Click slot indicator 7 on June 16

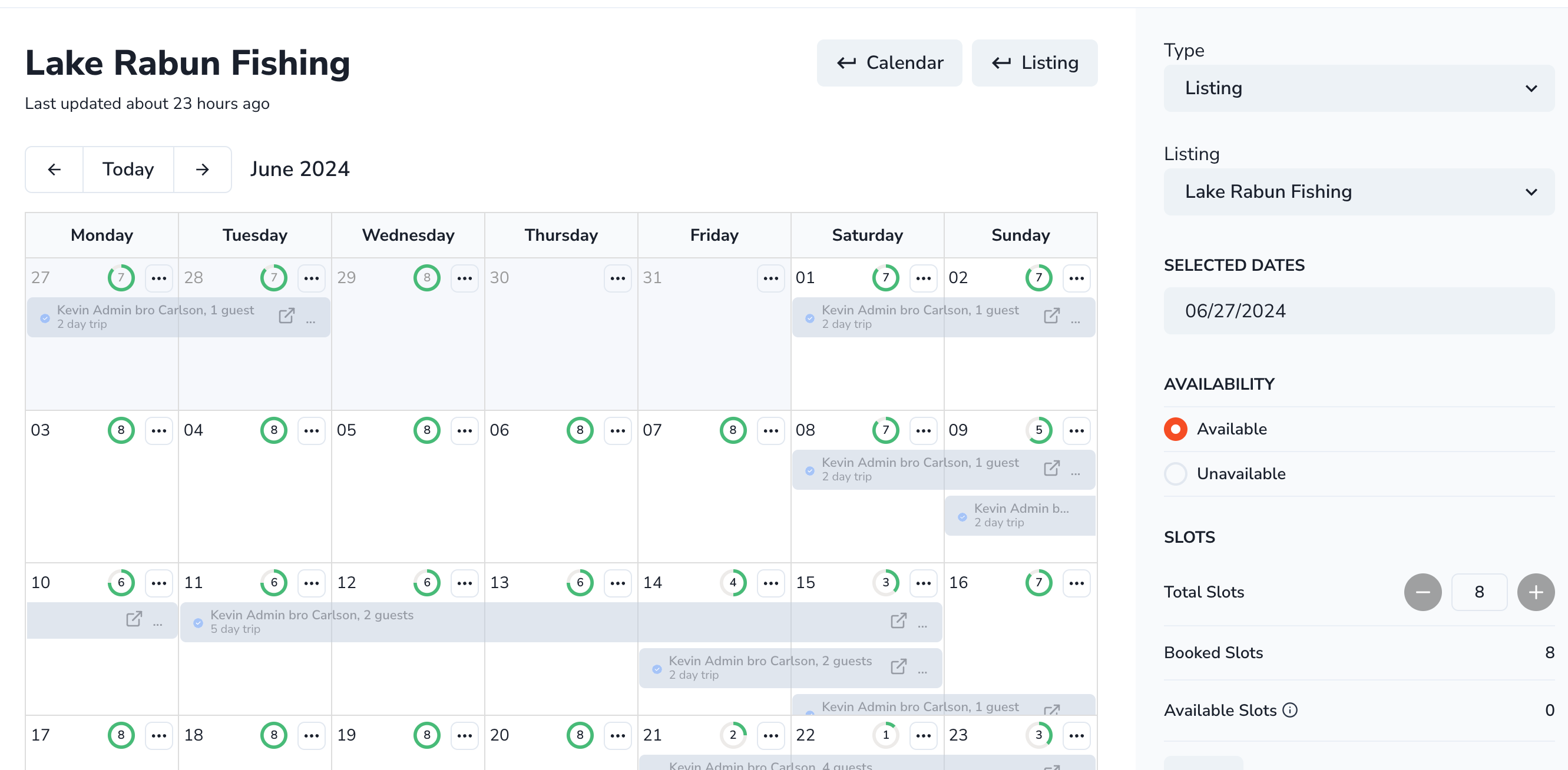point(1038,583)
